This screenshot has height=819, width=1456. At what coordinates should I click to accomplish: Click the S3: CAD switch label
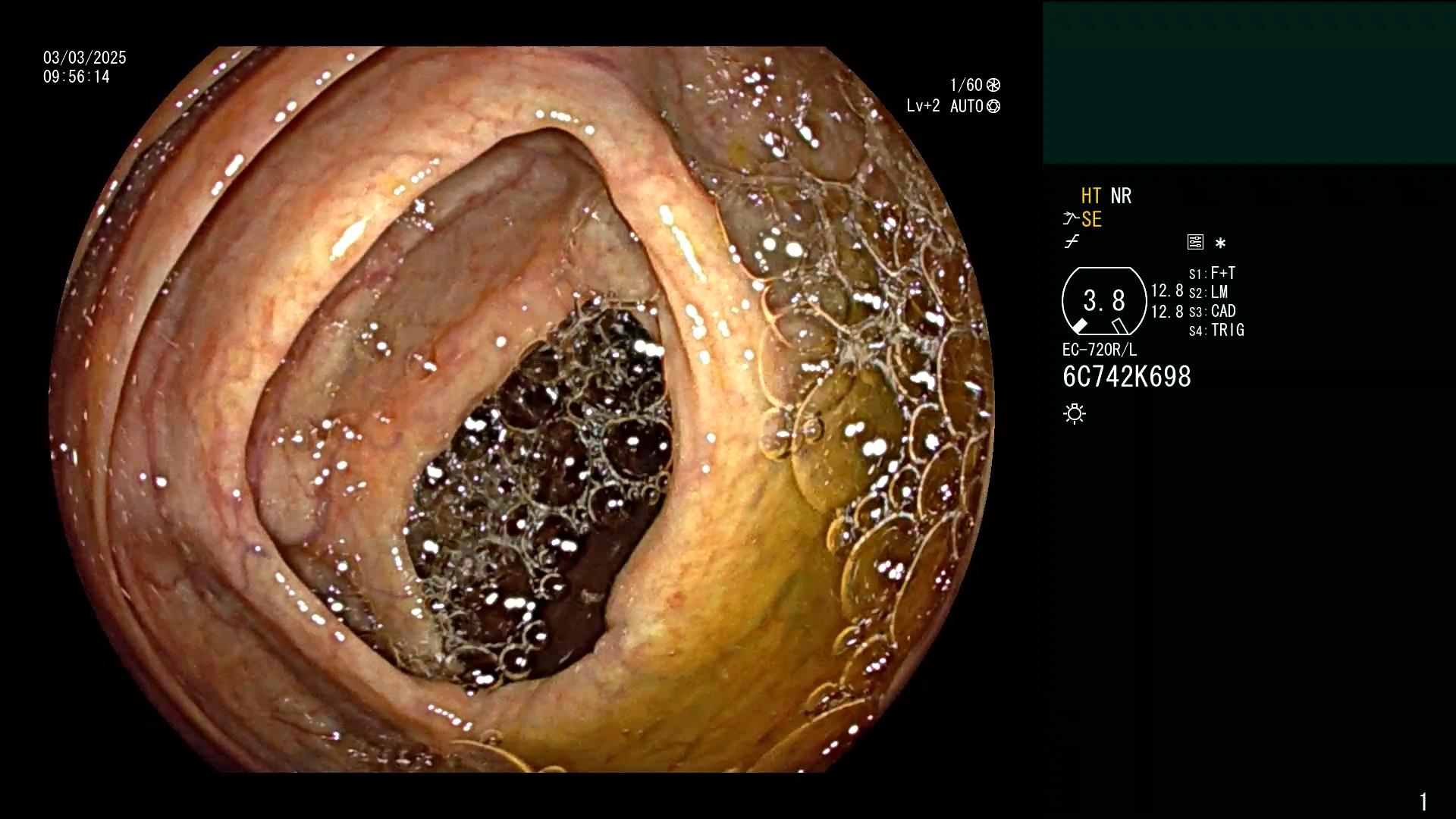click(x=1212, y=311)
